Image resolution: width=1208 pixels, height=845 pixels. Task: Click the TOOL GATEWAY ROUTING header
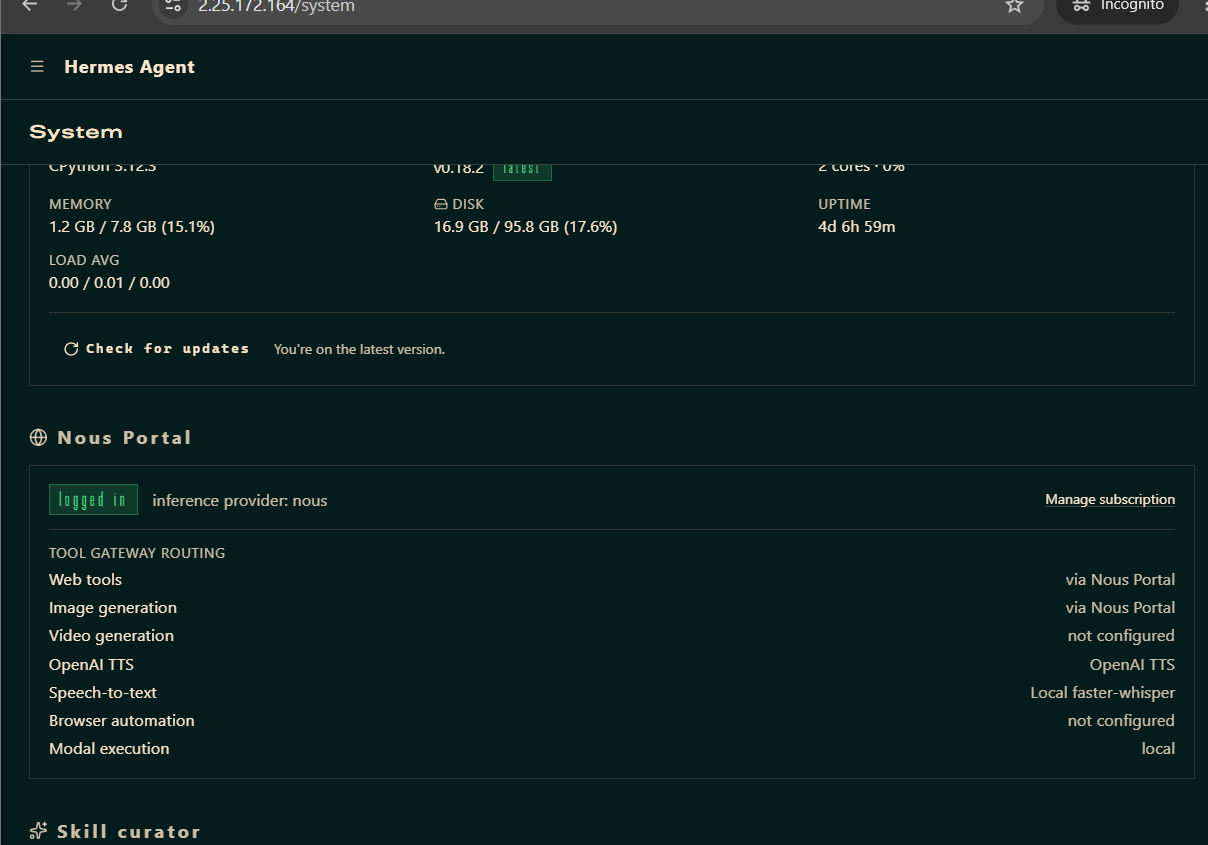(x=137, y=553)
